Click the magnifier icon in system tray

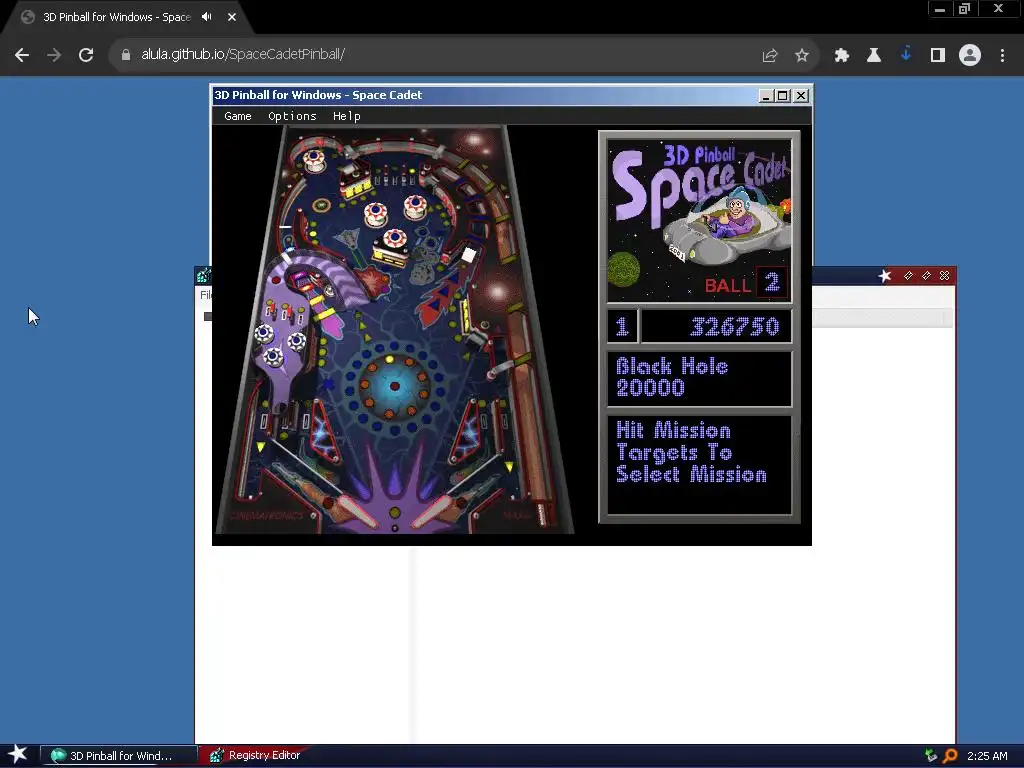pos(950,756)
